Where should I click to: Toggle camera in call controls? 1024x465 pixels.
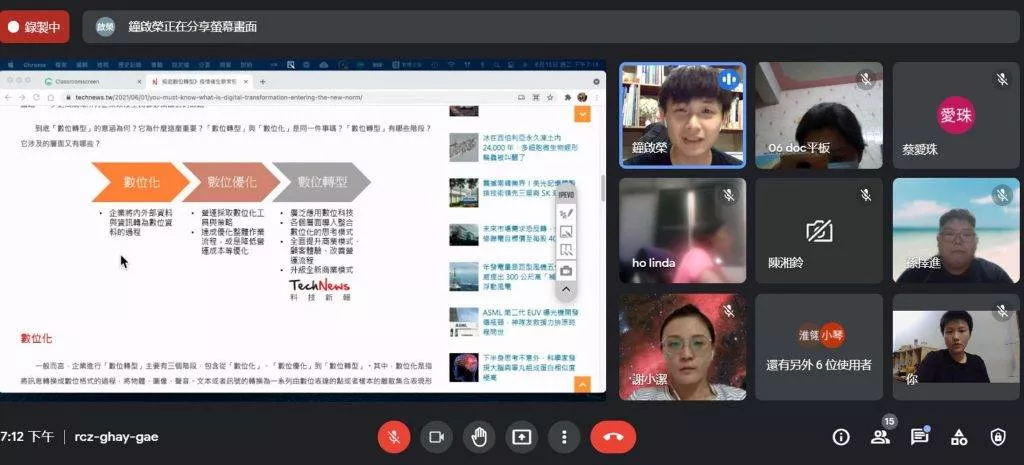[436, 437]
